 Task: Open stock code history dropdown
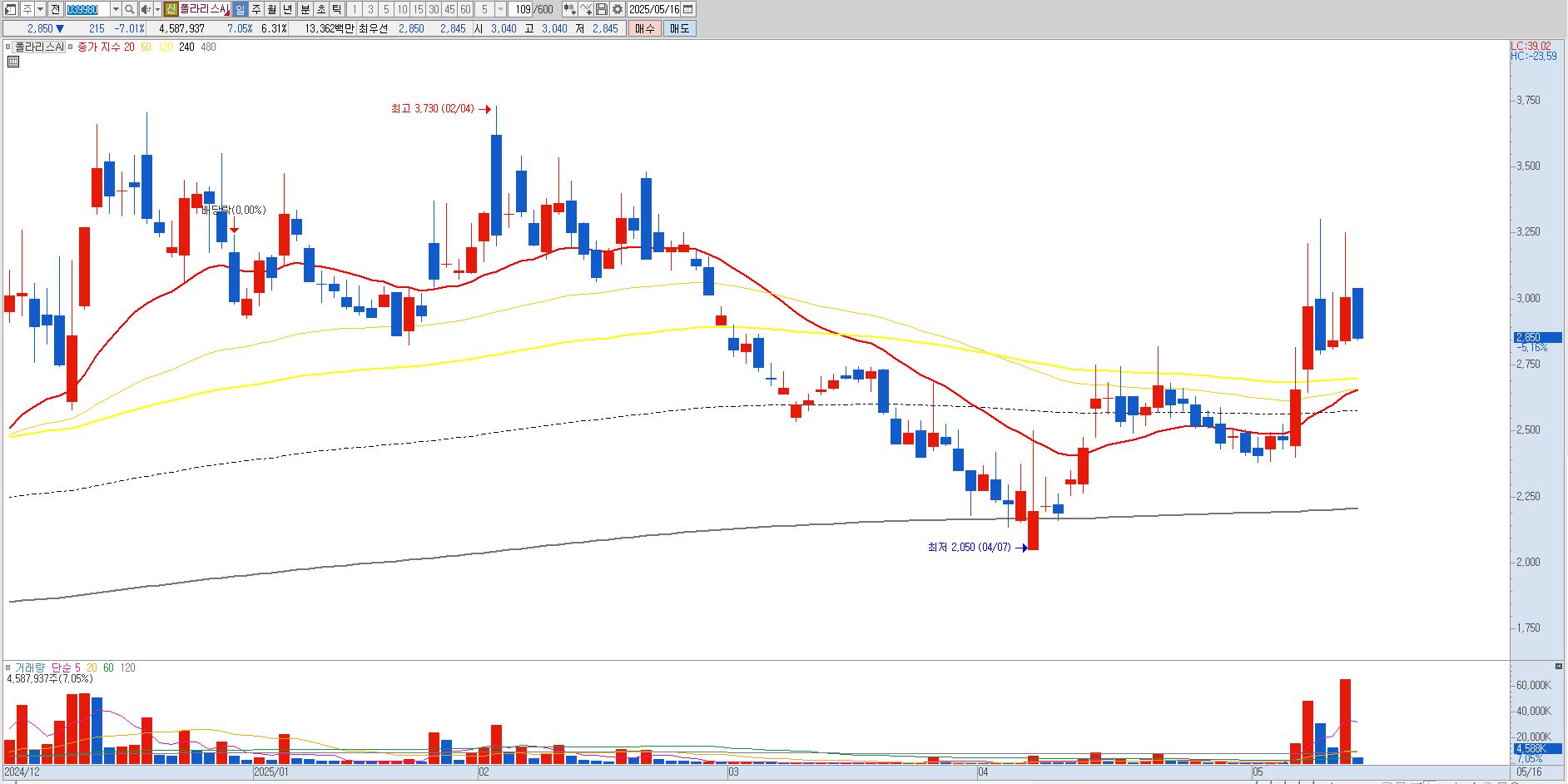point(116,9)
